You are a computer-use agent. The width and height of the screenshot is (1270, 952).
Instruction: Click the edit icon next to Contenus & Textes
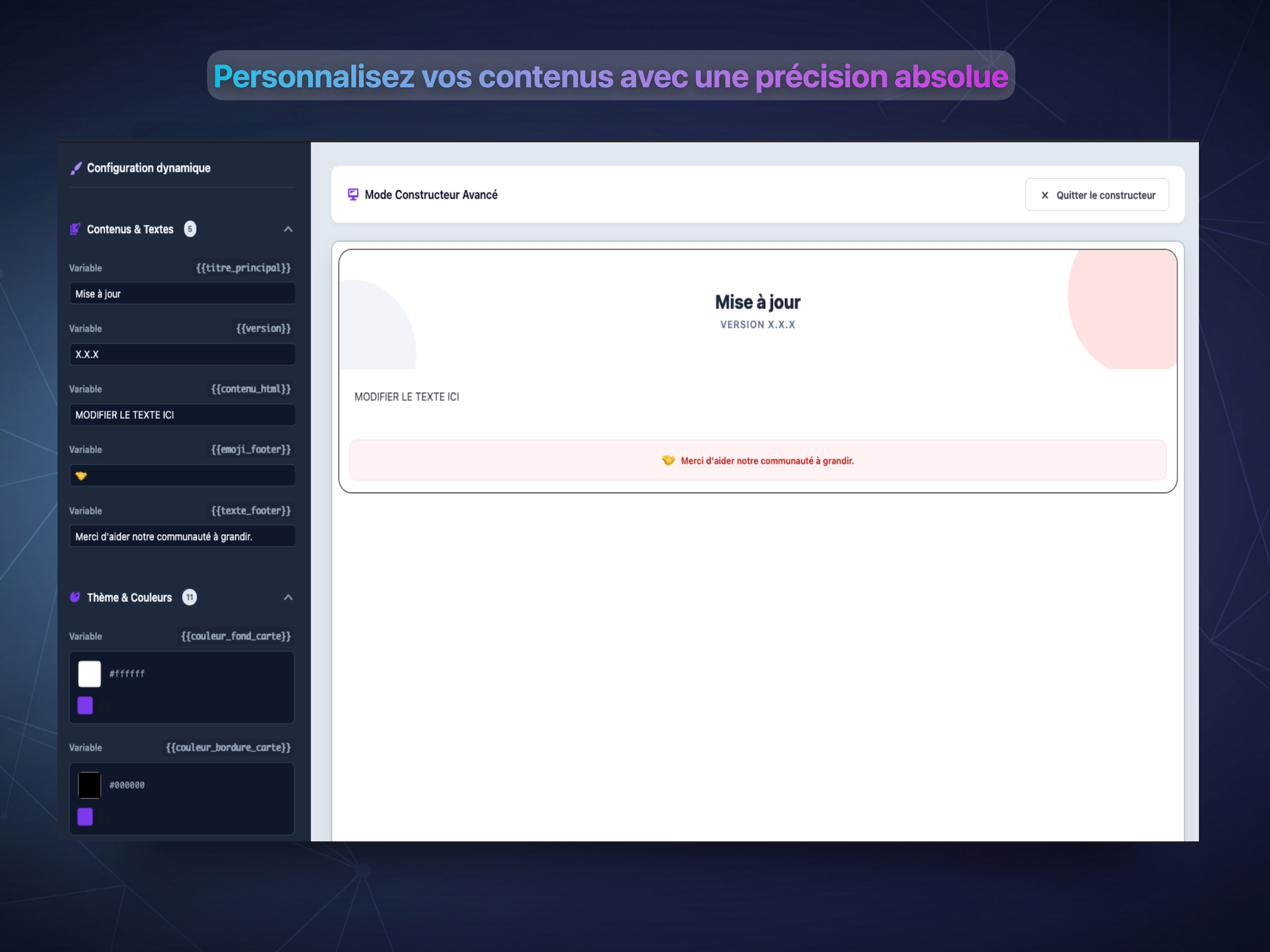75,229
